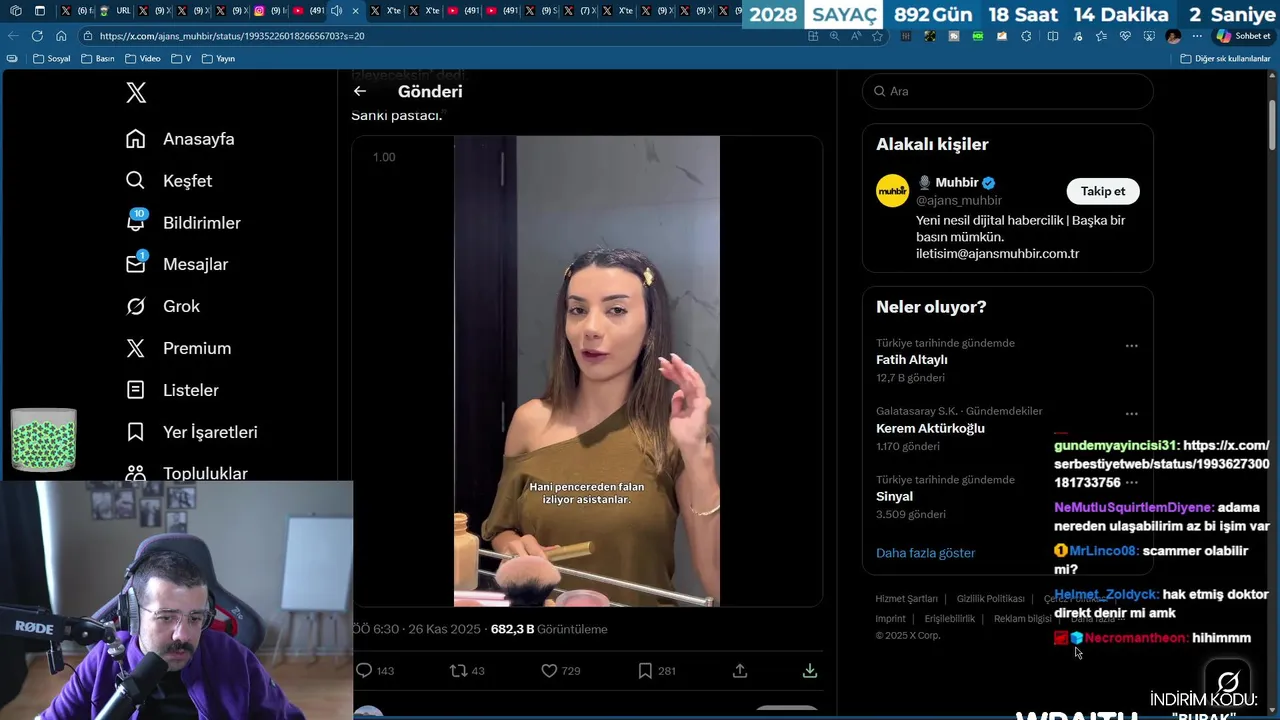
Task: Reload the page with refresh icon
Action: (37, 36)
